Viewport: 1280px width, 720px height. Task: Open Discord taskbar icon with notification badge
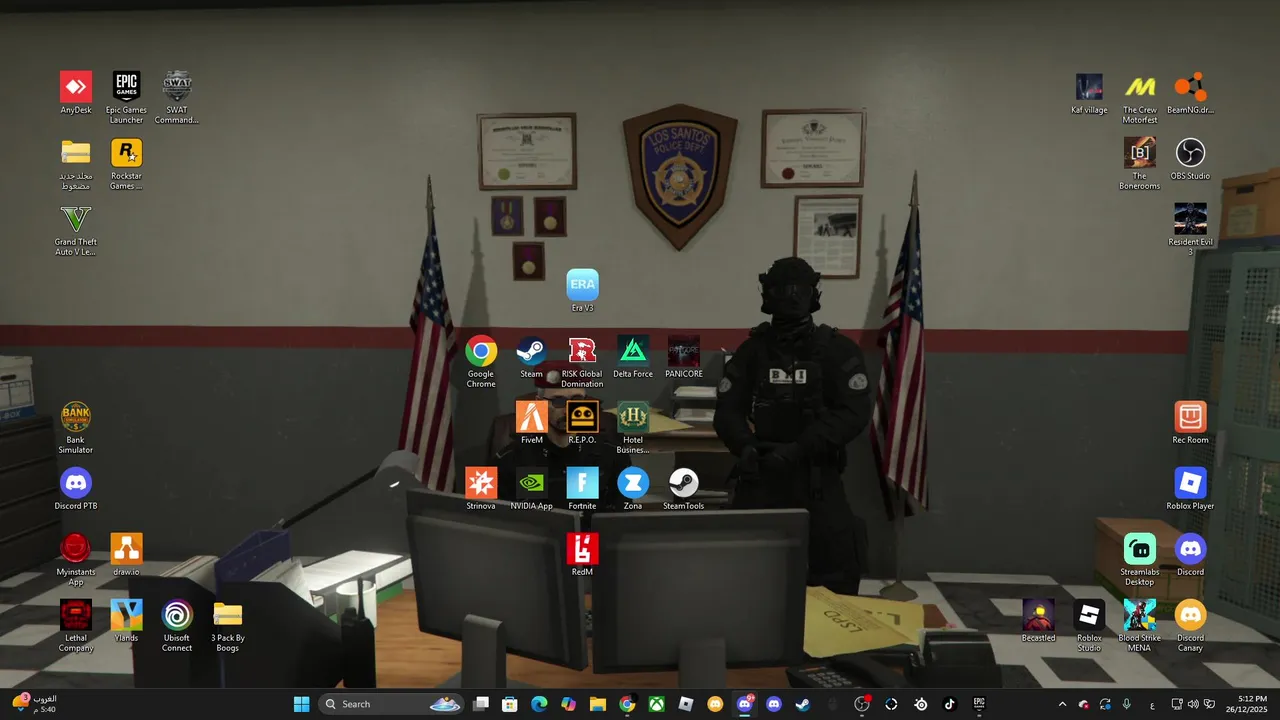tap(745, 704)
